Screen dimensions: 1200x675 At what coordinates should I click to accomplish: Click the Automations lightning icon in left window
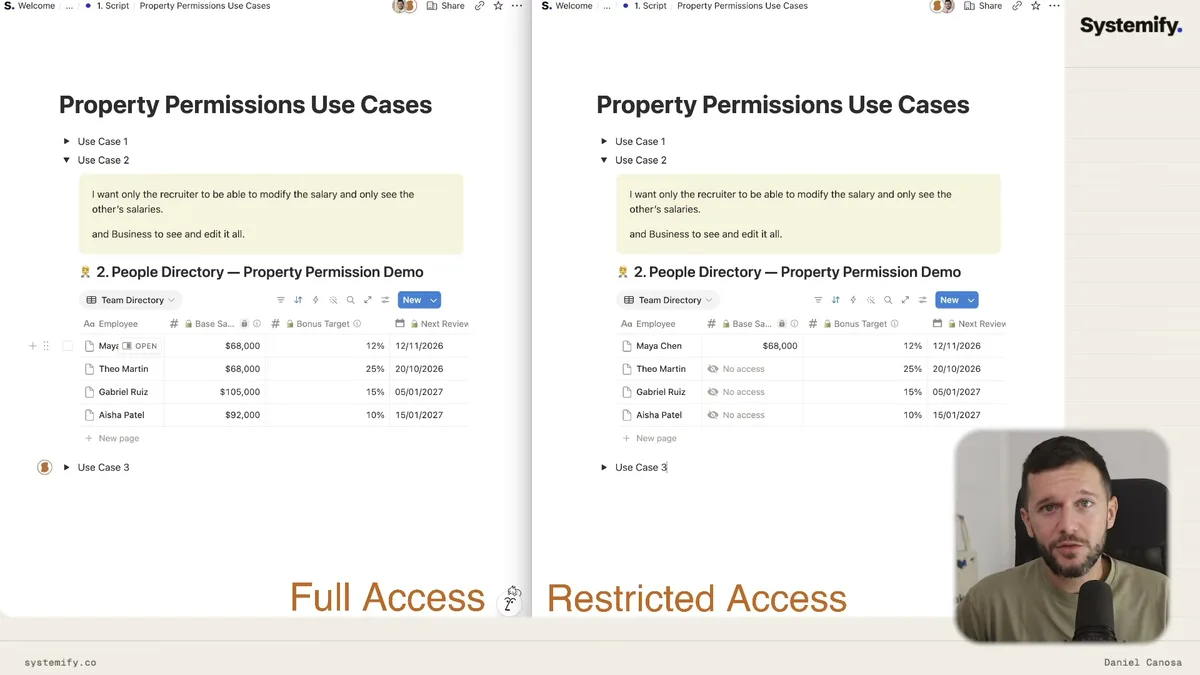[316, 300]
